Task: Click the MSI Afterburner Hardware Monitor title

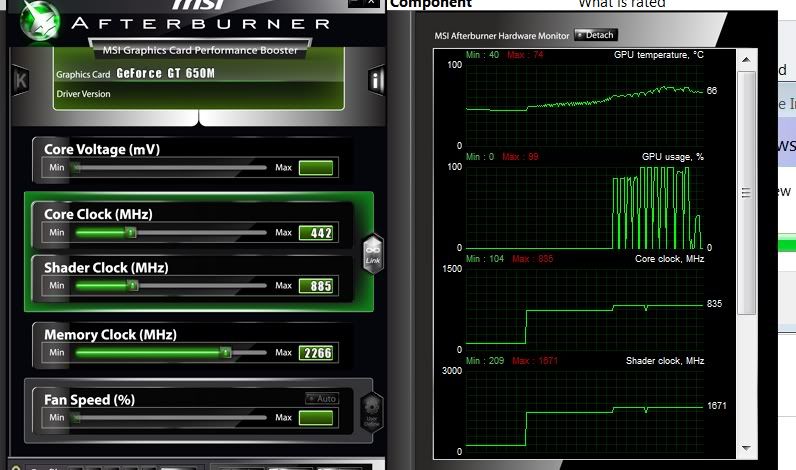Action: 502,36
